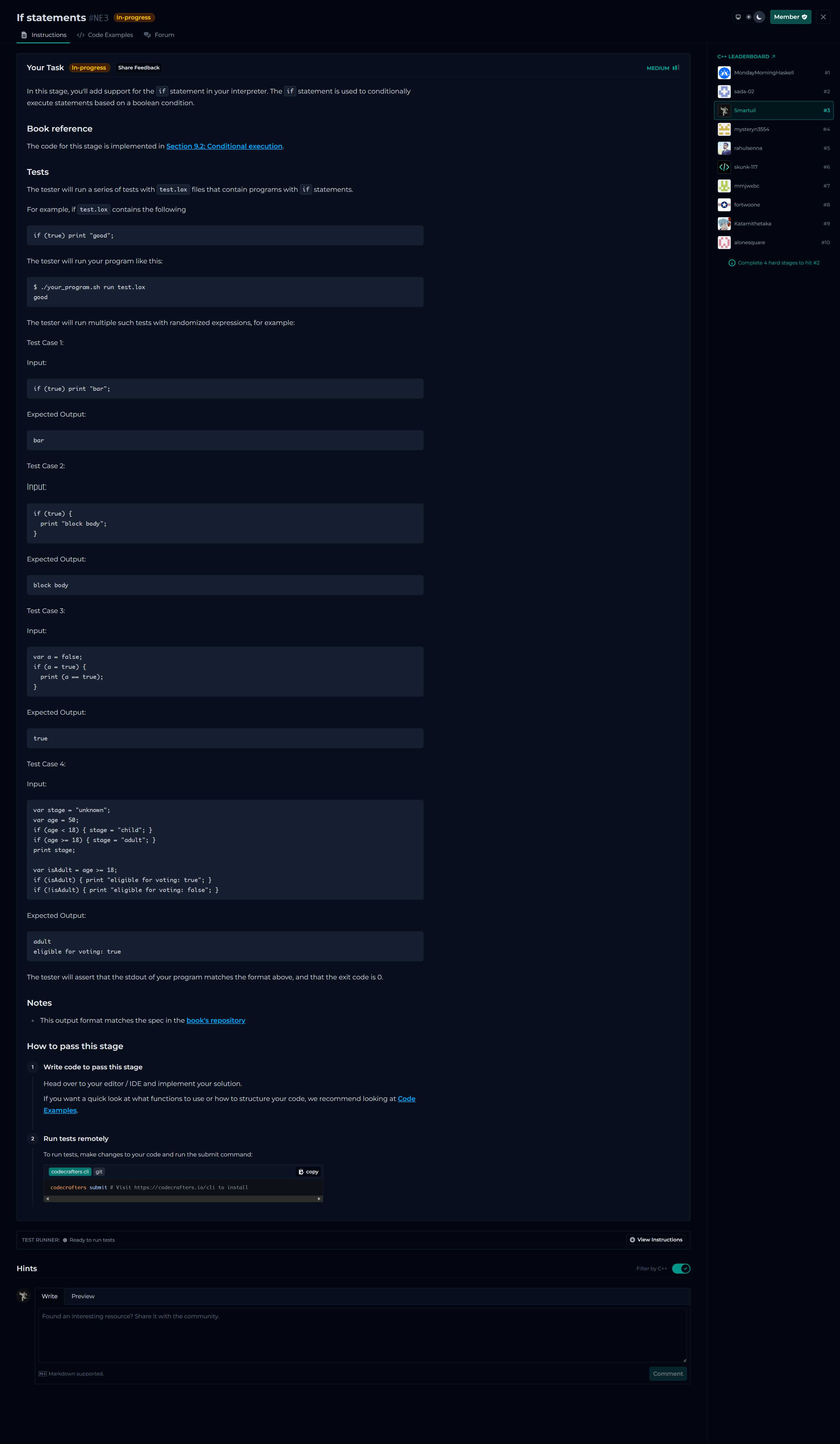The image size is (840, 1444).
Task: Click the hard stages info icon
Action: (732, 263)
